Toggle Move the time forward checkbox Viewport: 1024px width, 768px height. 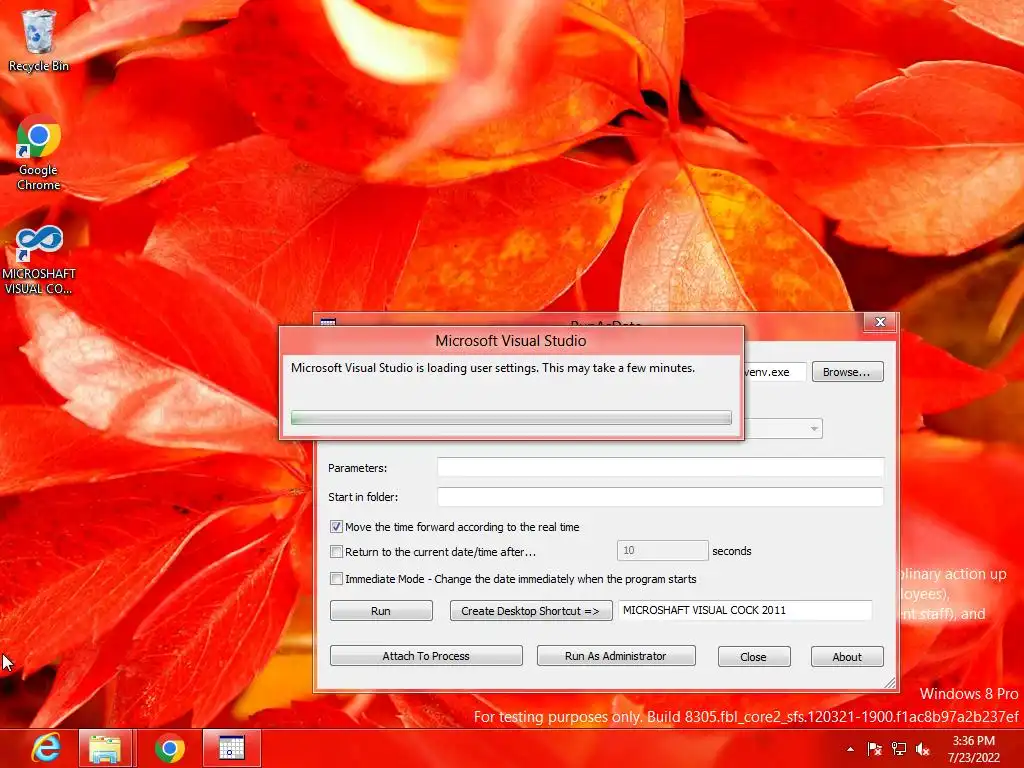coord(336,526)
